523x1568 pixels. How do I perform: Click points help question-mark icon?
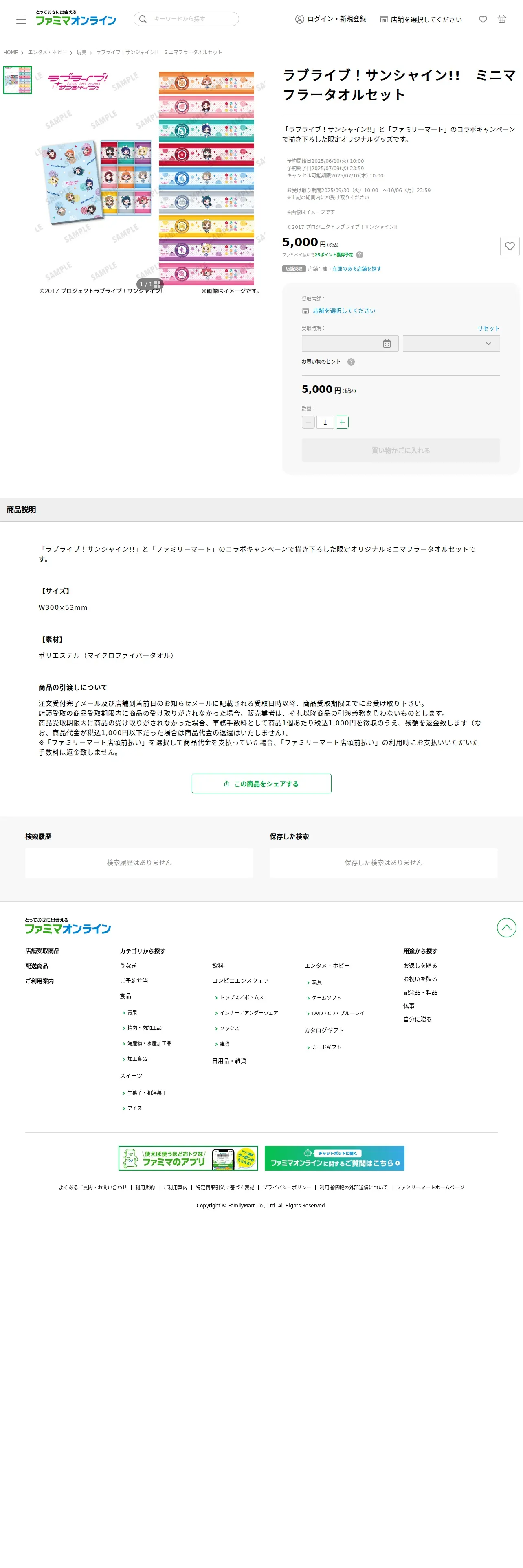coord(359,255)
